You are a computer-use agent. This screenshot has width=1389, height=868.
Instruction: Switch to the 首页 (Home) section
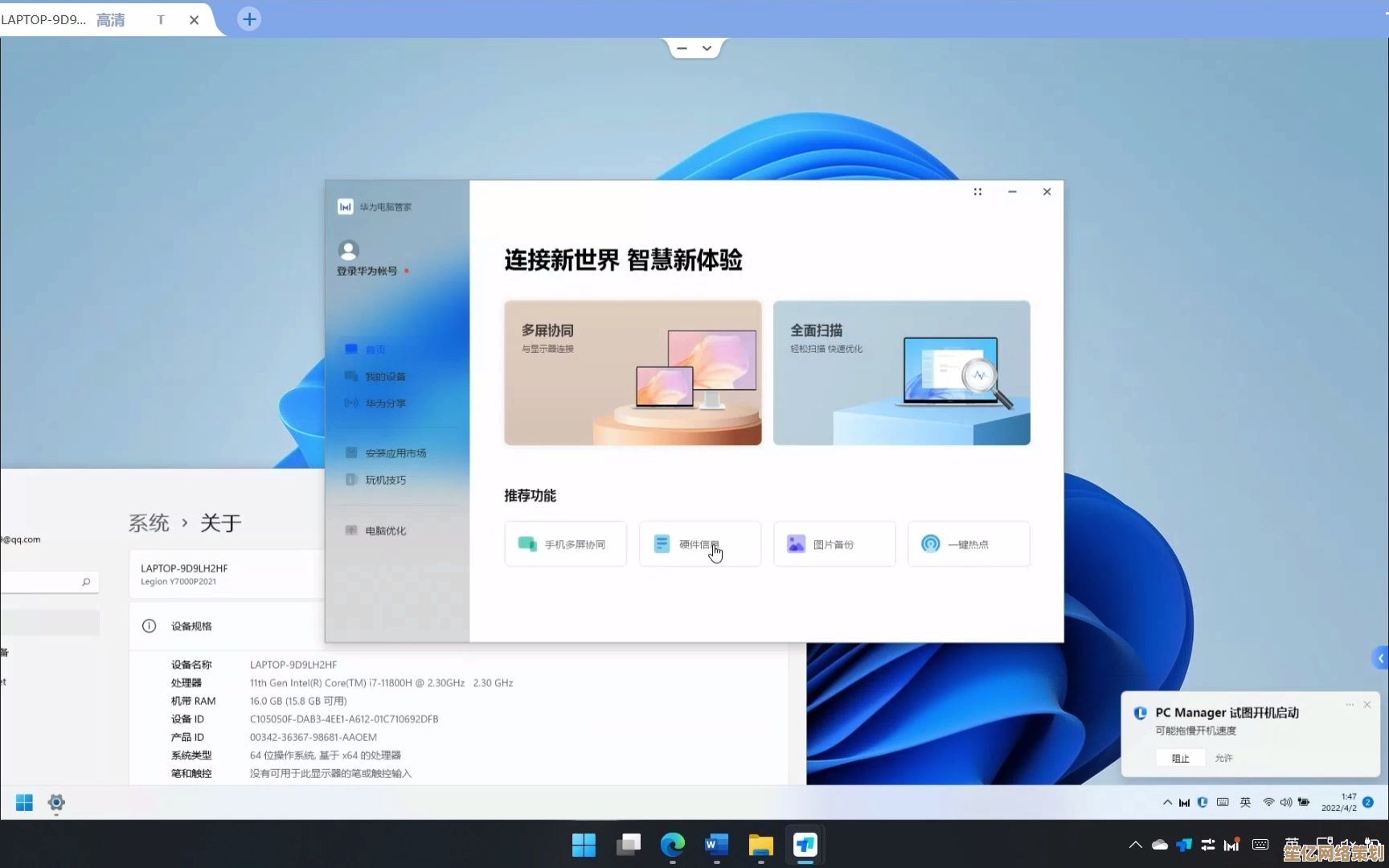[x=374, y=349]
